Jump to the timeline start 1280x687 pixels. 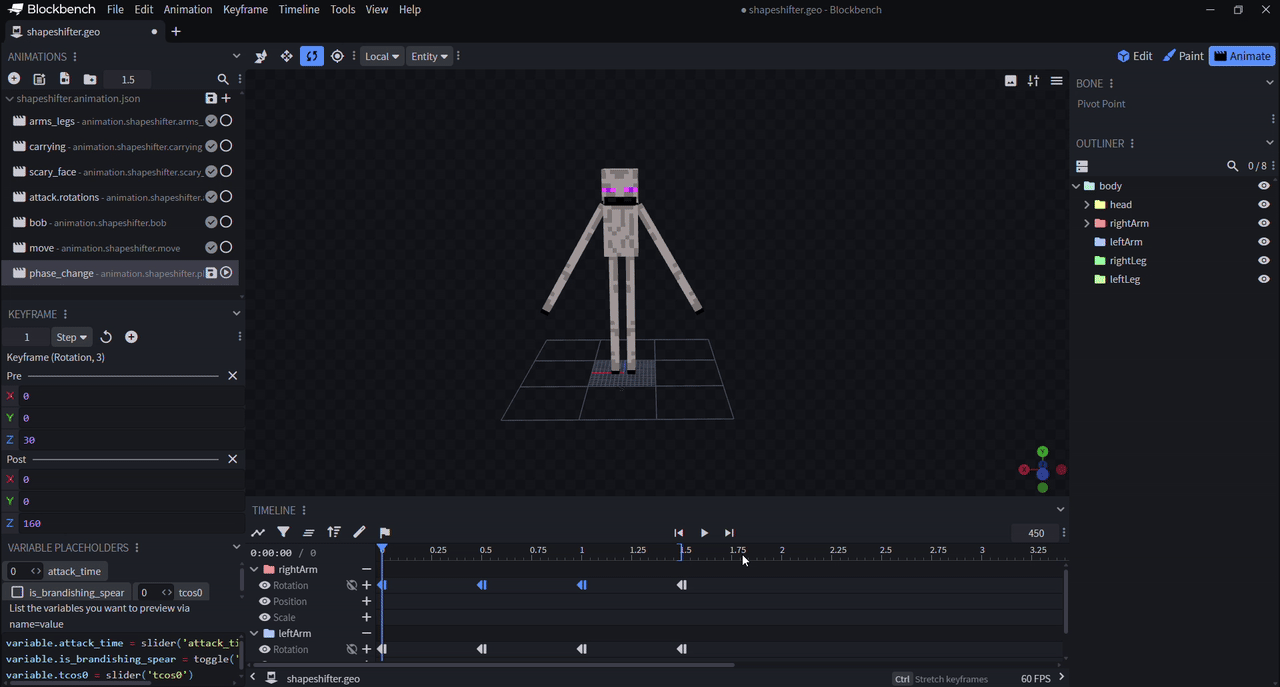[678, 533]
